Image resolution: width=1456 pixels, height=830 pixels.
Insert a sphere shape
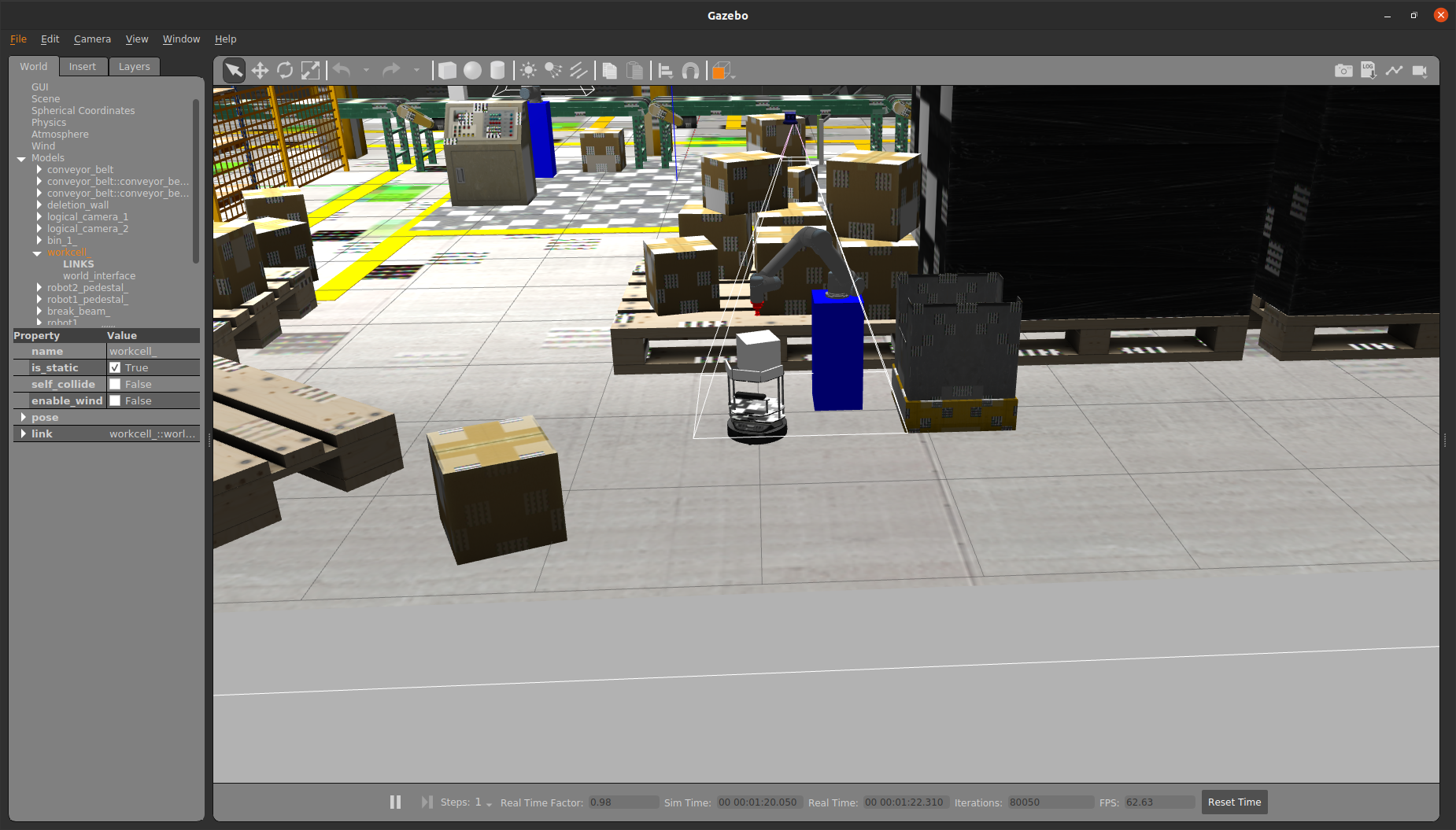pyautogui.click(x=472, y=71)
